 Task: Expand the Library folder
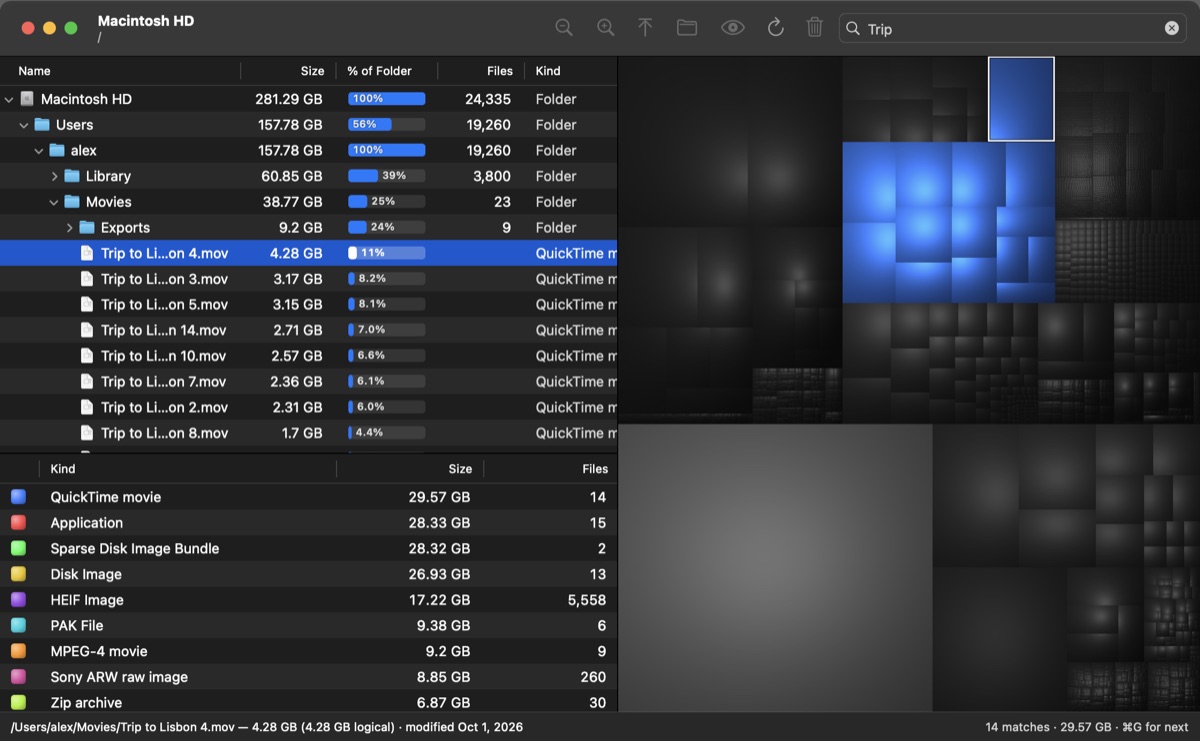(54, 176)
